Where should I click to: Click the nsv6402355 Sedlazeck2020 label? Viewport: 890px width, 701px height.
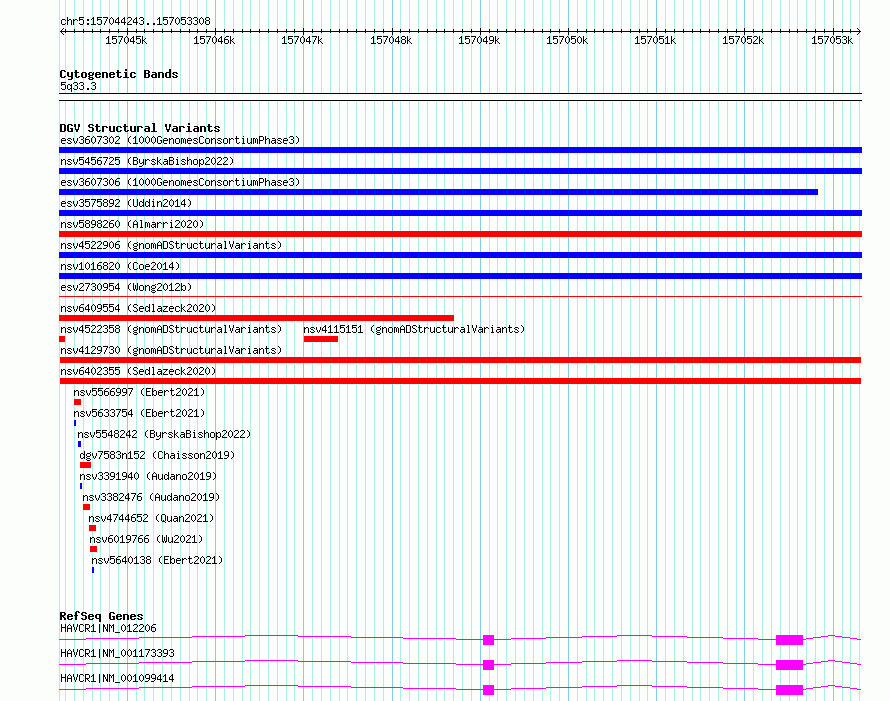138,371
